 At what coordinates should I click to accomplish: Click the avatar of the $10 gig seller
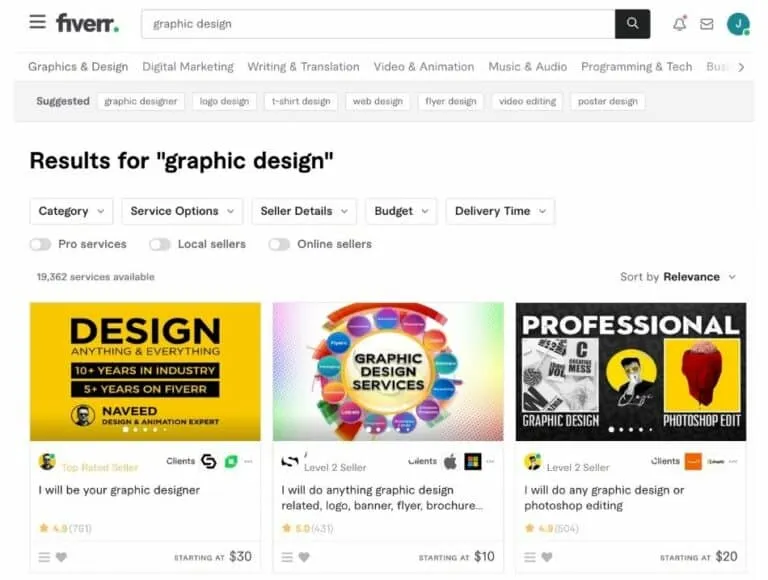[290, 461]
